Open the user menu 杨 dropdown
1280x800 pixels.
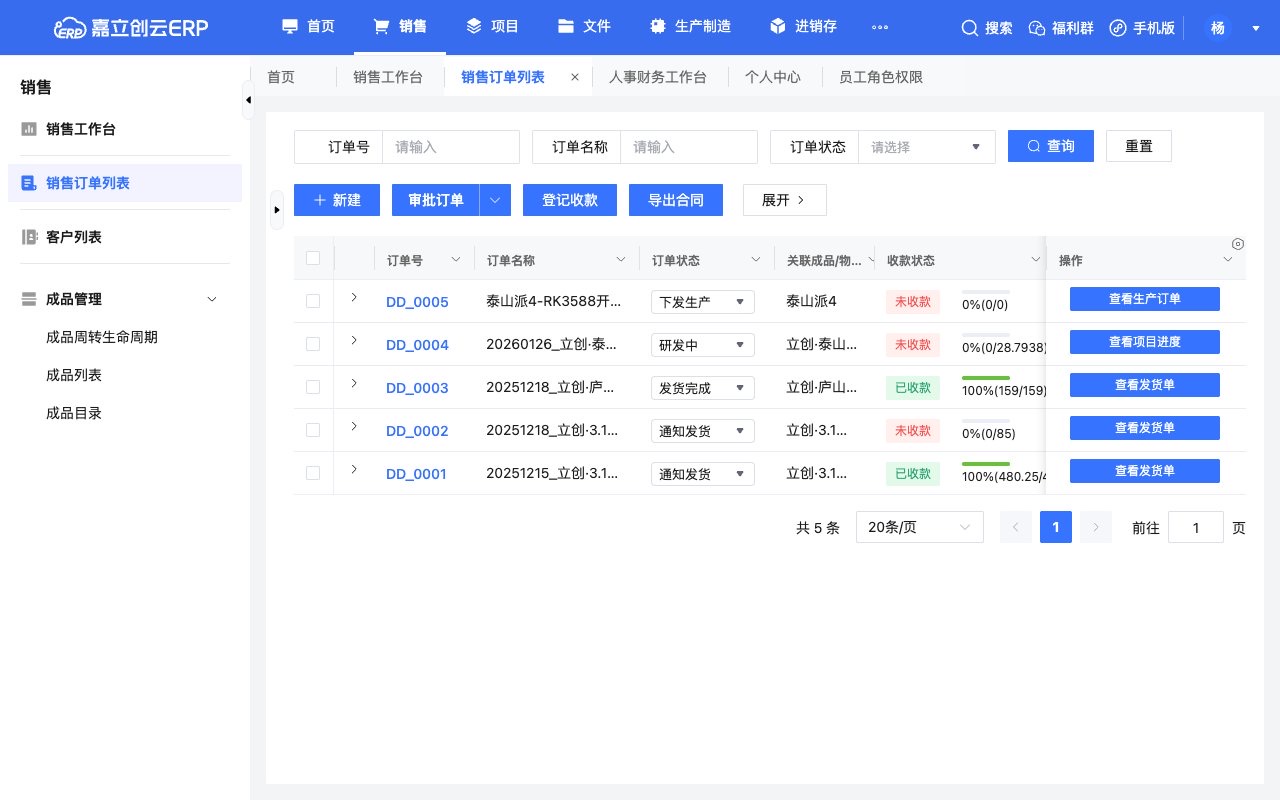1236,28
